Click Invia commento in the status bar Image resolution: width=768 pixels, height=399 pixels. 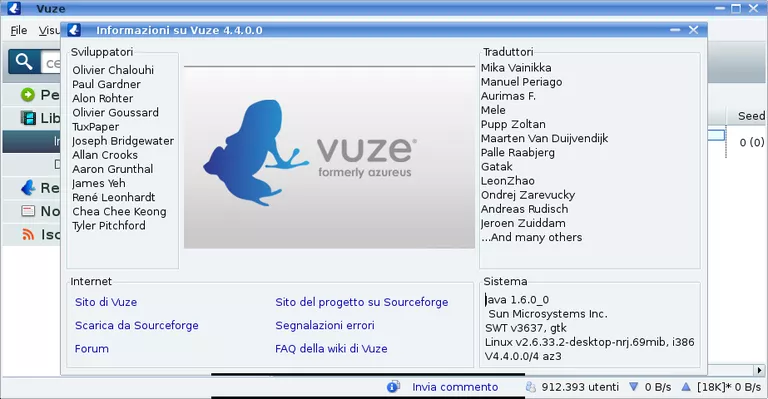pos(455,387)
